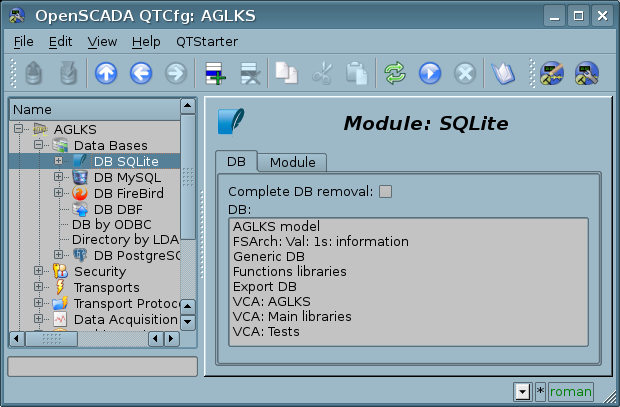Open the QTStarter menu

point(207,42)
